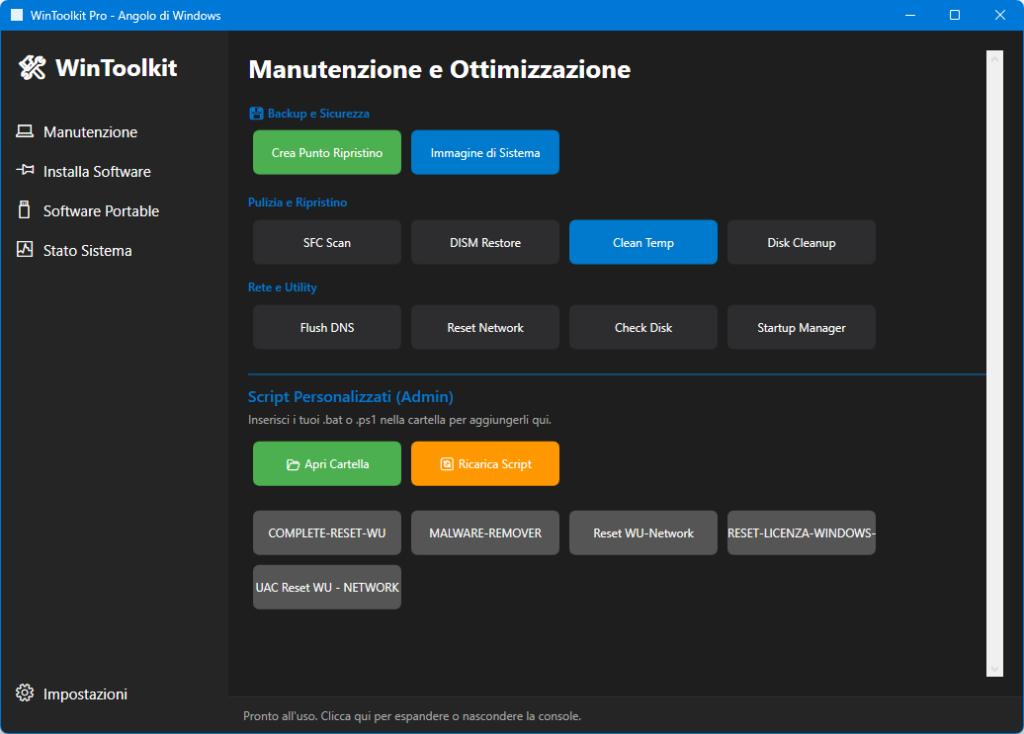Image resolution: width=1024 pixels, height=734 pixels.
Task: Run the Reset WU-Network script
Action: click(643, 533)
